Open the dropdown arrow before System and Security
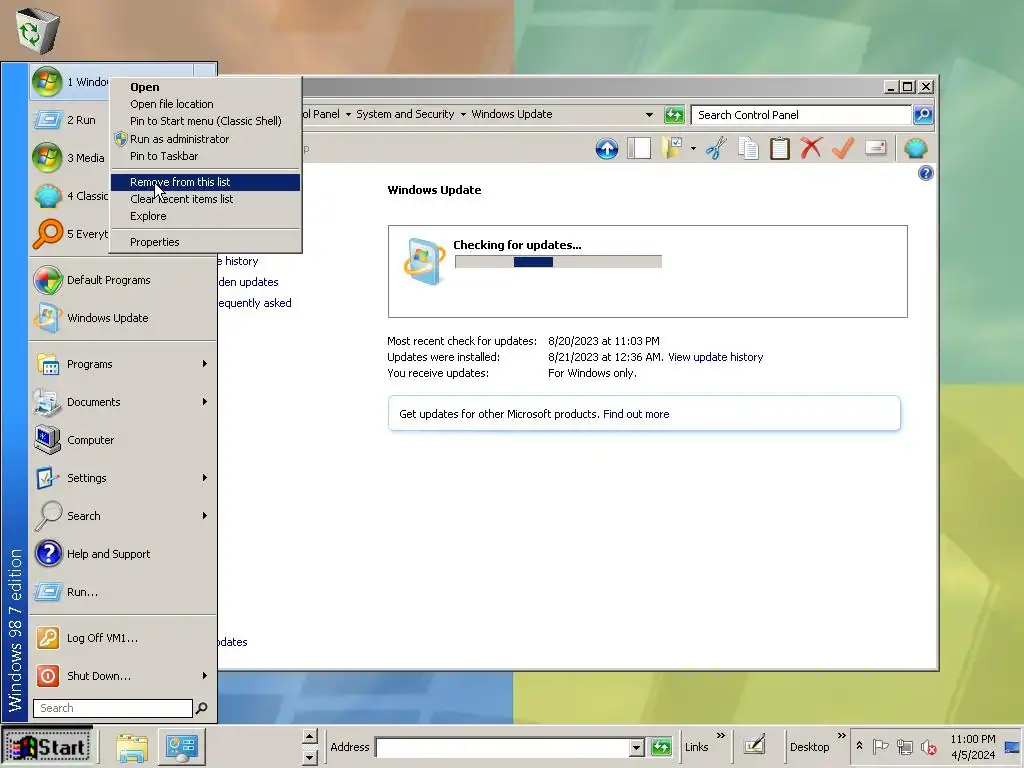 point(348,114)
